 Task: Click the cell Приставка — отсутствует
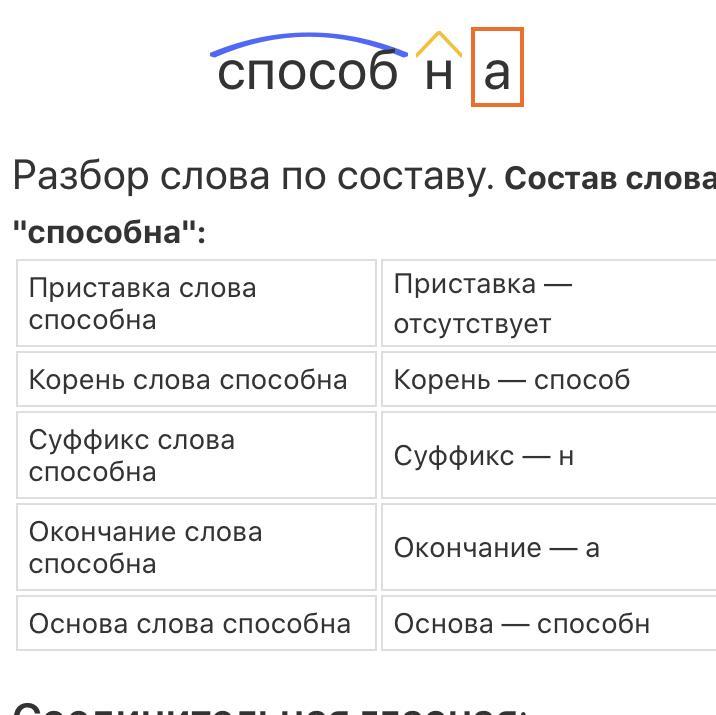[x=548, y=303]
